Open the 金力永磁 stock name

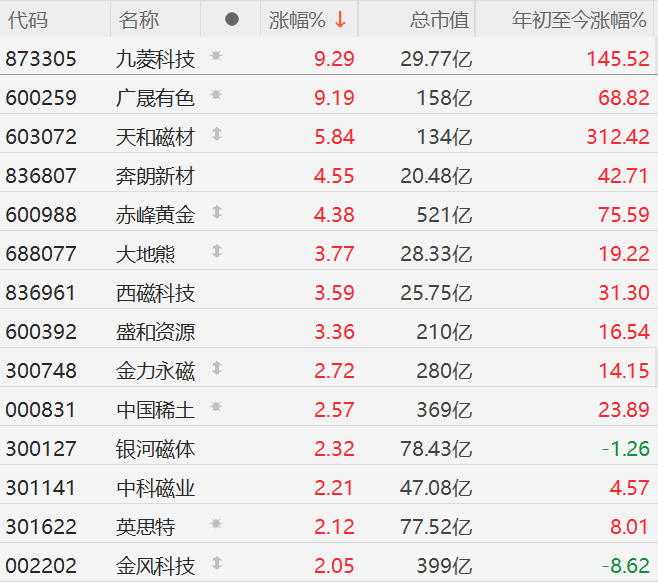155,371
